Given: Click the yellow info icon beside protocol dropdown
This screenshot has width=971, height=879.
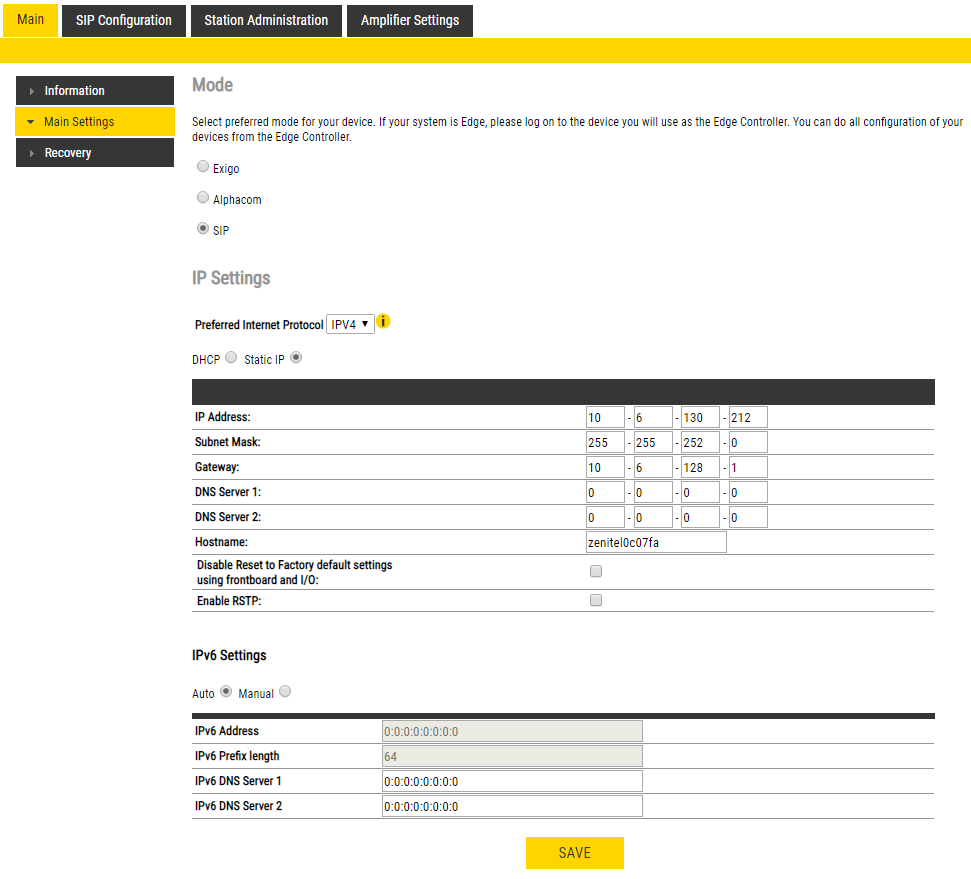Looking at the screenshot, I should point(384,323).
